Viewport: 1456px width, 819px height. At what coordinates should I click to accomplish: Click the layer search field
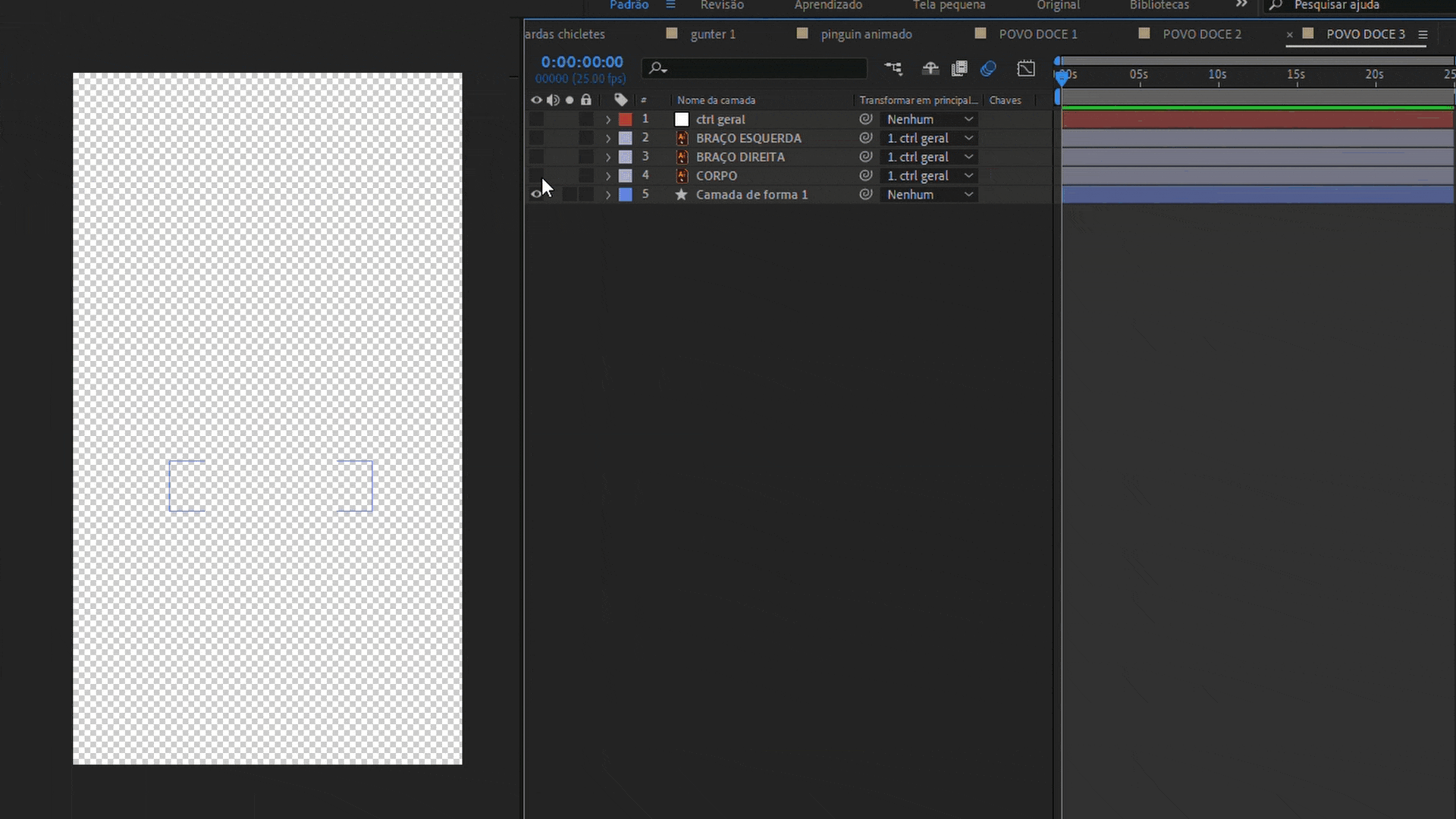tap(758, 68)
